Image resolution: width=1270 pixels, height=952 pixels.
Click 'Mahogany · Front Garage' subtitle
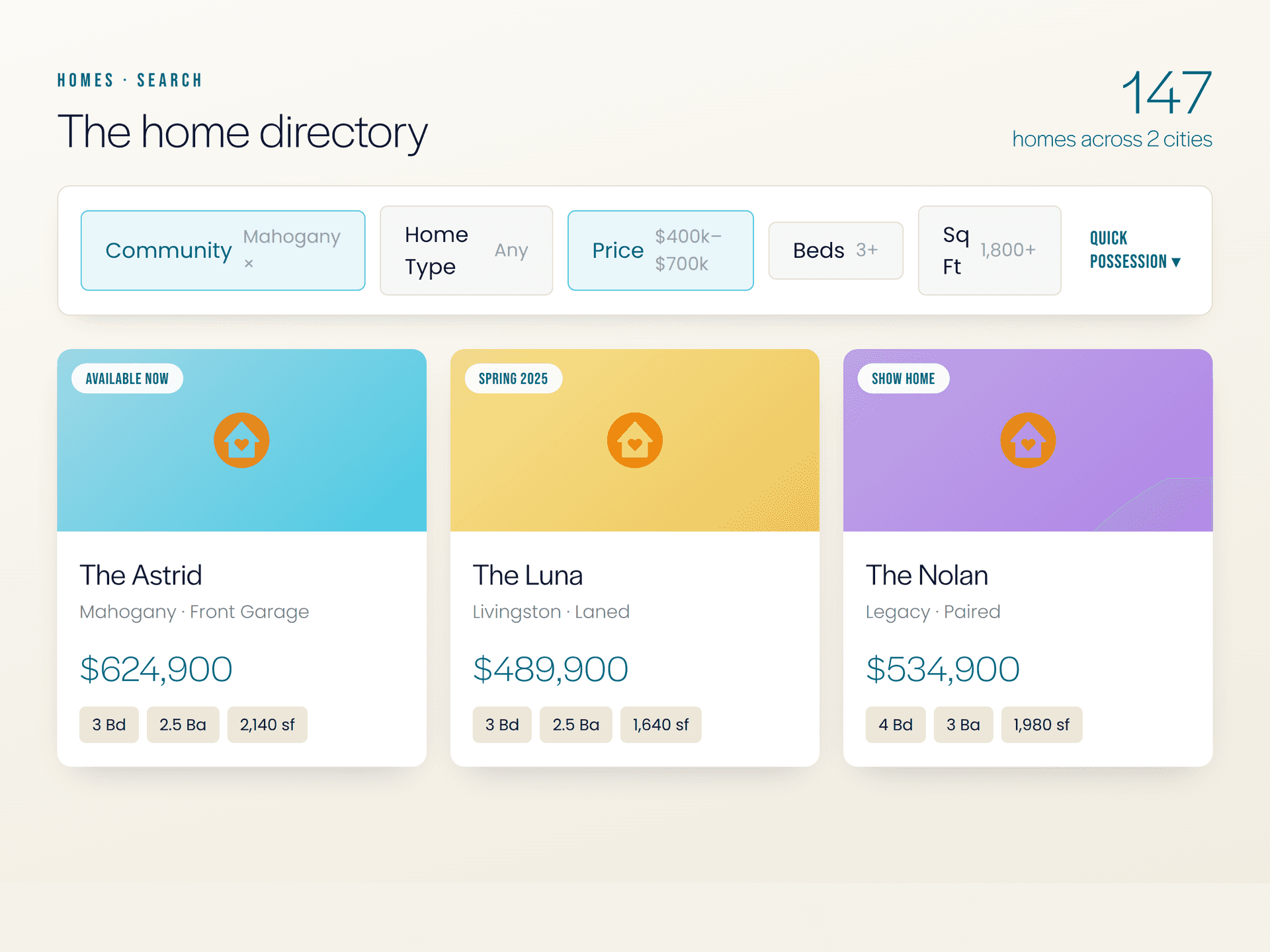(194, 612)
